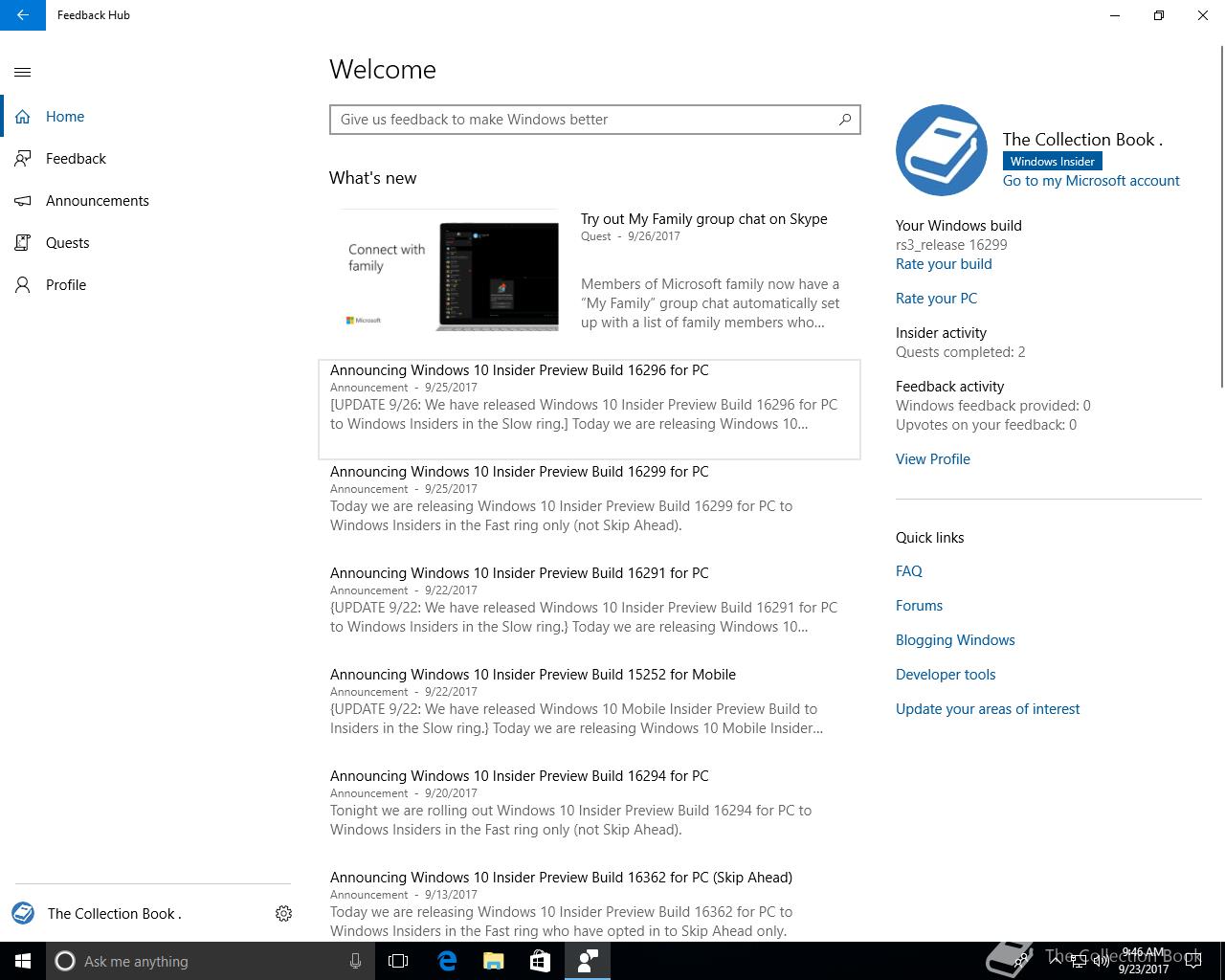1225x980 pixels.
Task: Click the Quests checklist icon
Action: 23,243
